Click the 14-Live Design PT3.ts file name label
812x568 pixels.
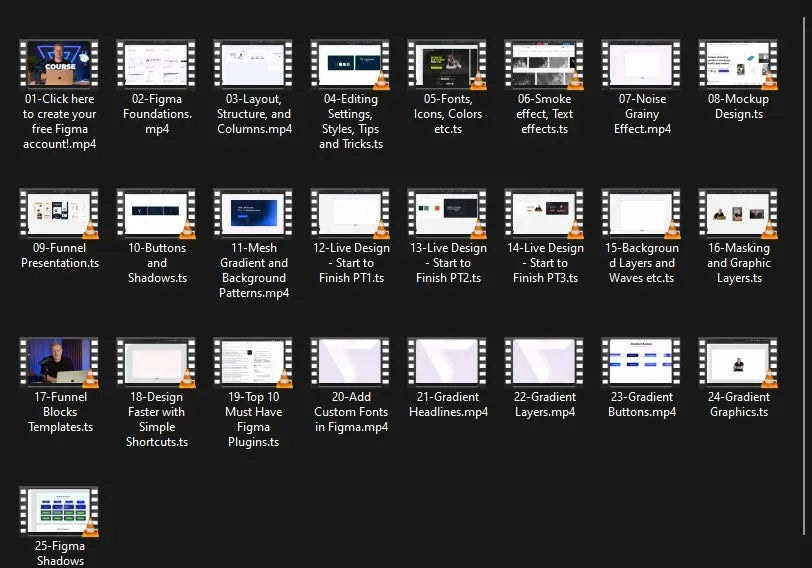pos(544,263)
